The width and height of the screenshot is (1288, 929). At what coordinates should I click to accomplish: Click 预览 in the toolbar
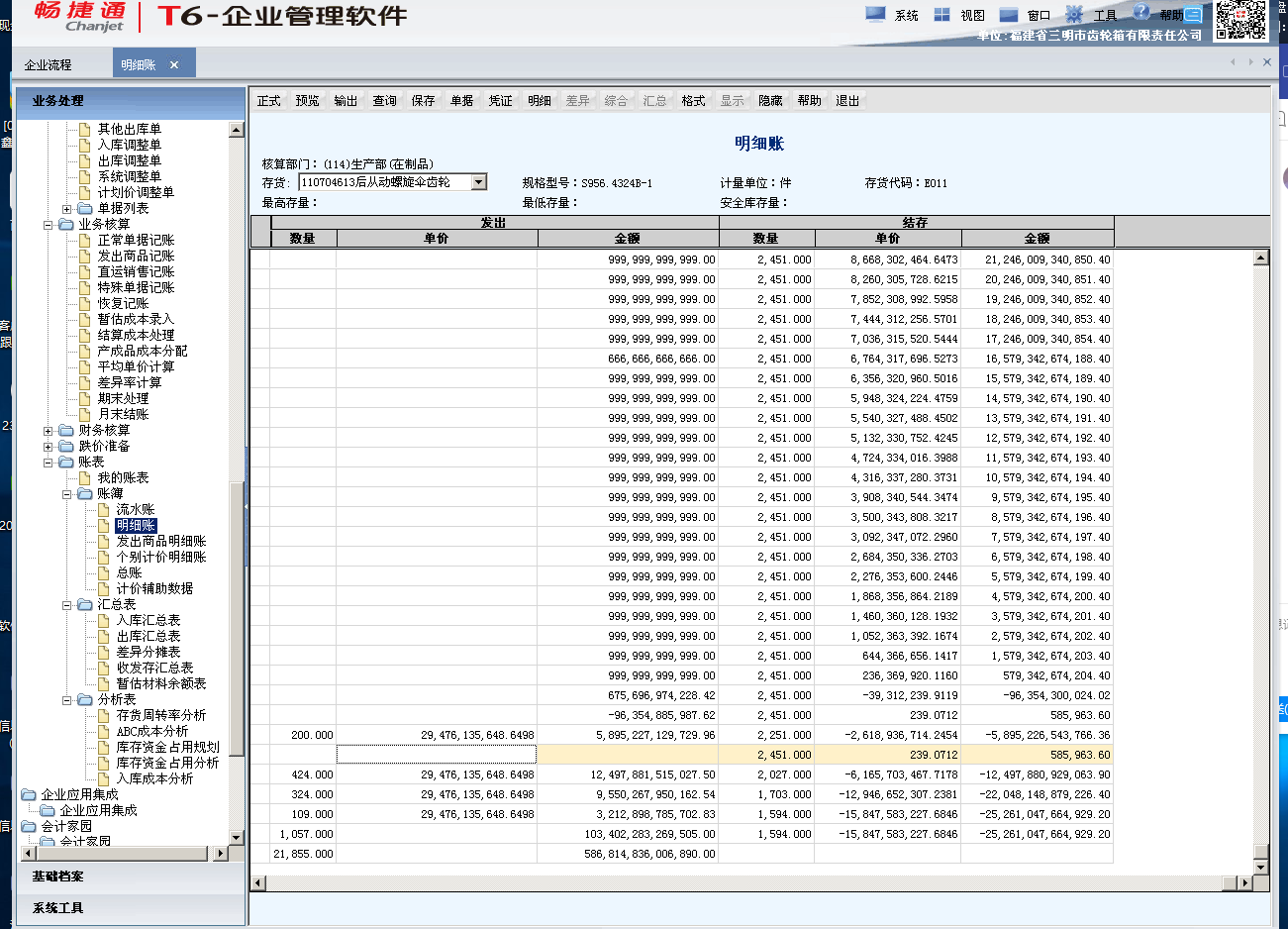coord(308,101)
